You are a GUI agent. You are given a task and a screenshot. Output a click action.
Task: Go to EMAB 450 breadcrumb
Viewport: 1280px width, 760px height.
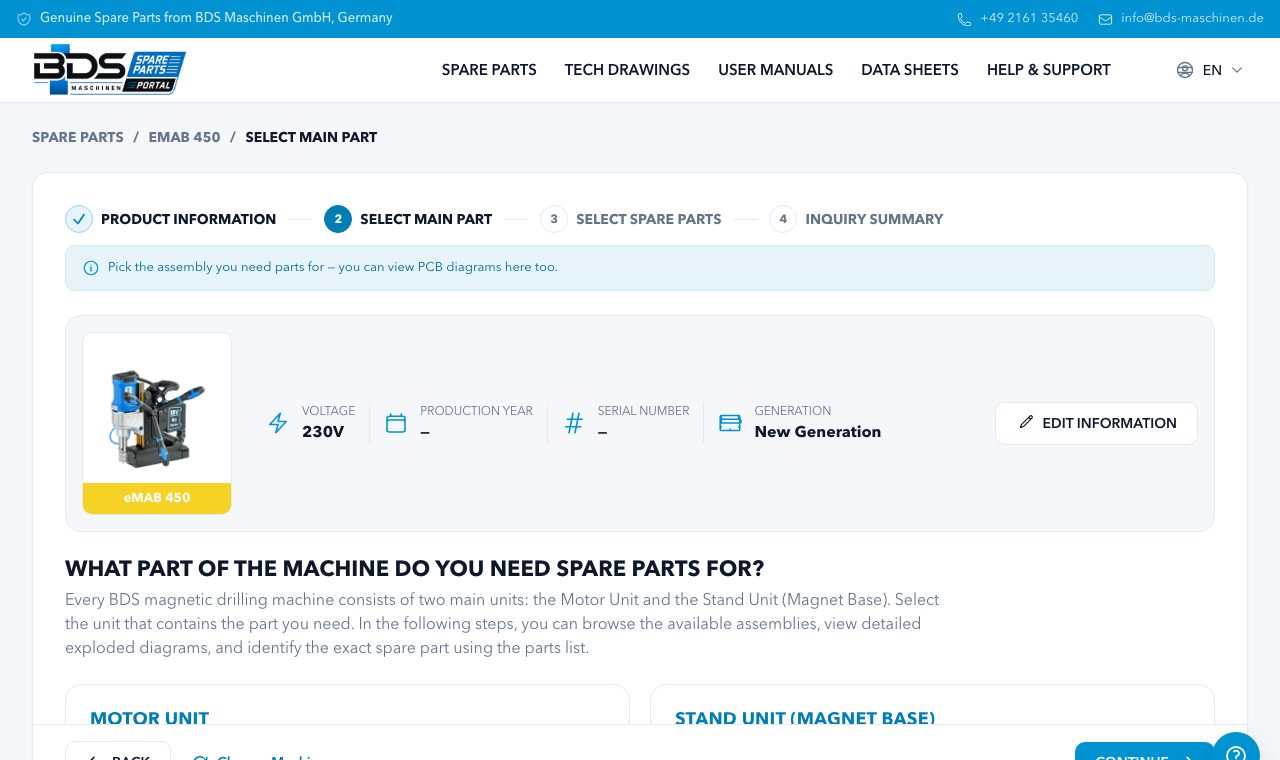tap(184, 137)
